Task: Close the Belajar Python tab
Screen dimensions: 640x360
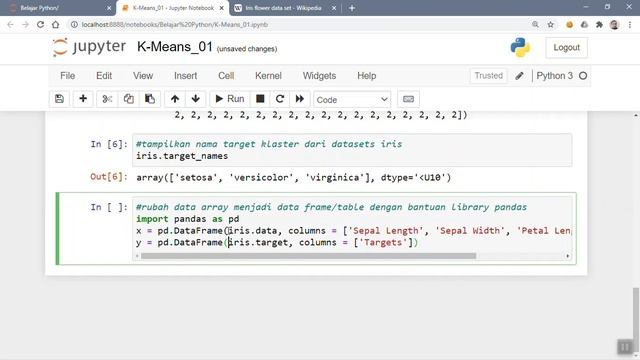Action: coord(109,8)
